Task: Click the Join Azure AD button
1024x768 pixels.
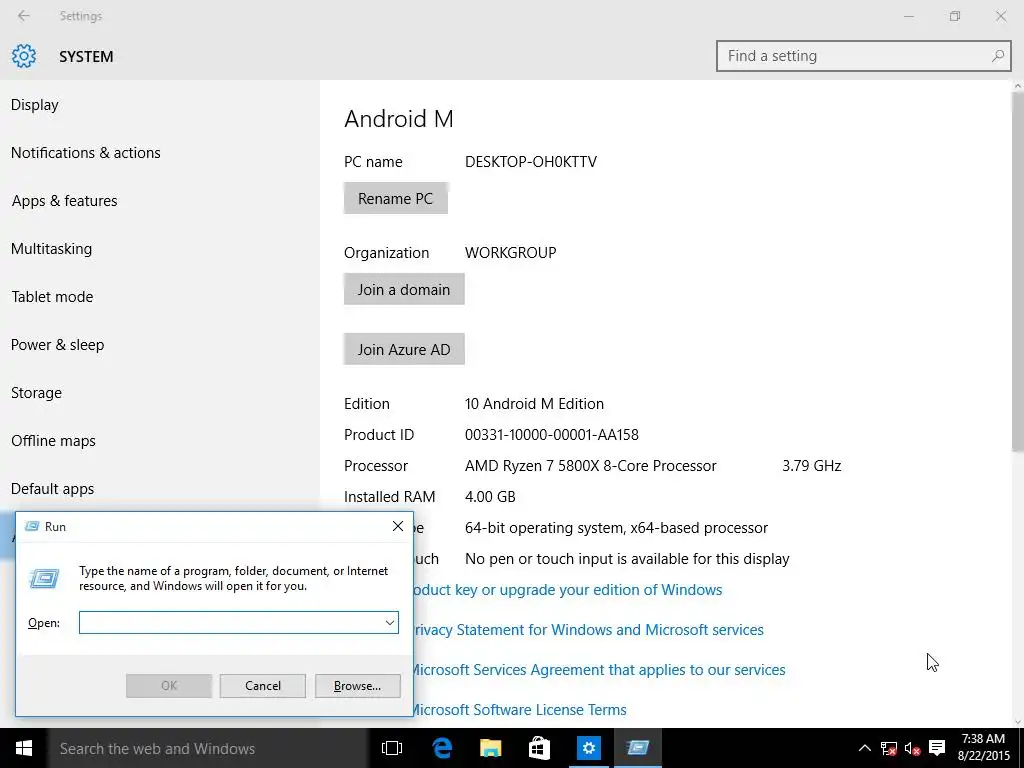Action: point(404,349)
